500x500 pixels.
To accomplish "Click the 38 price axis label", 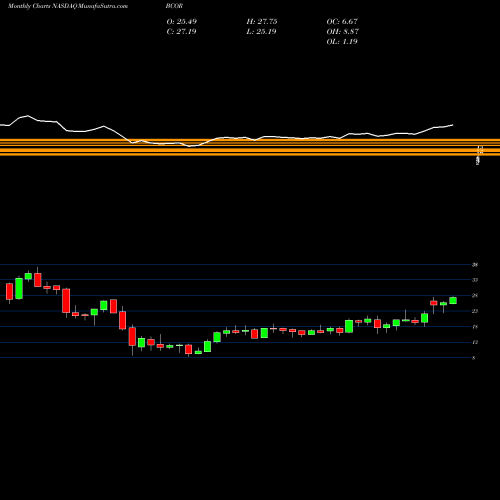I will (475, 265).
